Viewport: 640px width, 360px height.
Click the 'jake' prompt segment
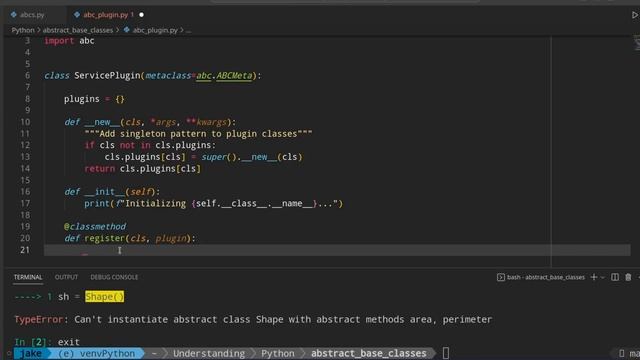click(31, 353)
